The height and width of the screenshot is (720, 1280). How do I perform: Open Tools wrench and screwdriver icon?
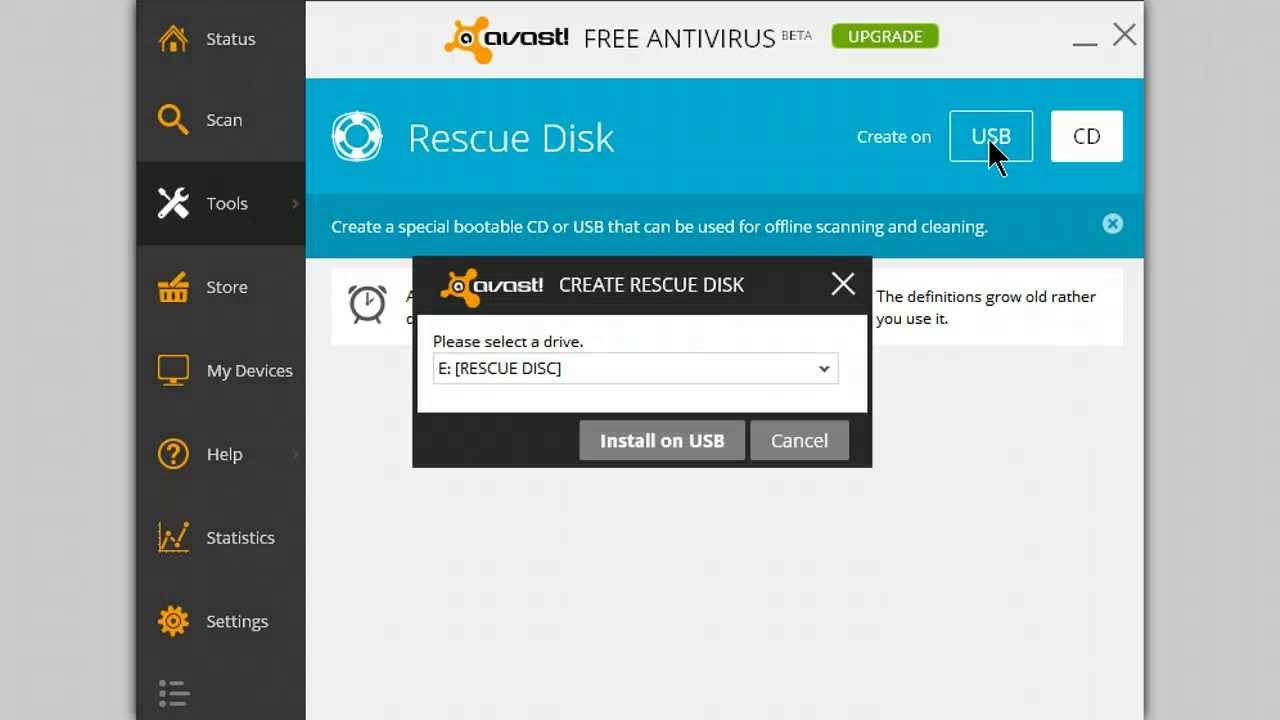tap(173, 203)
